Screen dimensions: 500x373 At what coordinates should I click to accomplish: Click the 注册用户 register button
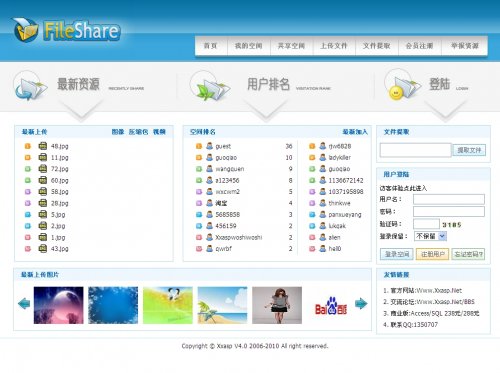433,254
